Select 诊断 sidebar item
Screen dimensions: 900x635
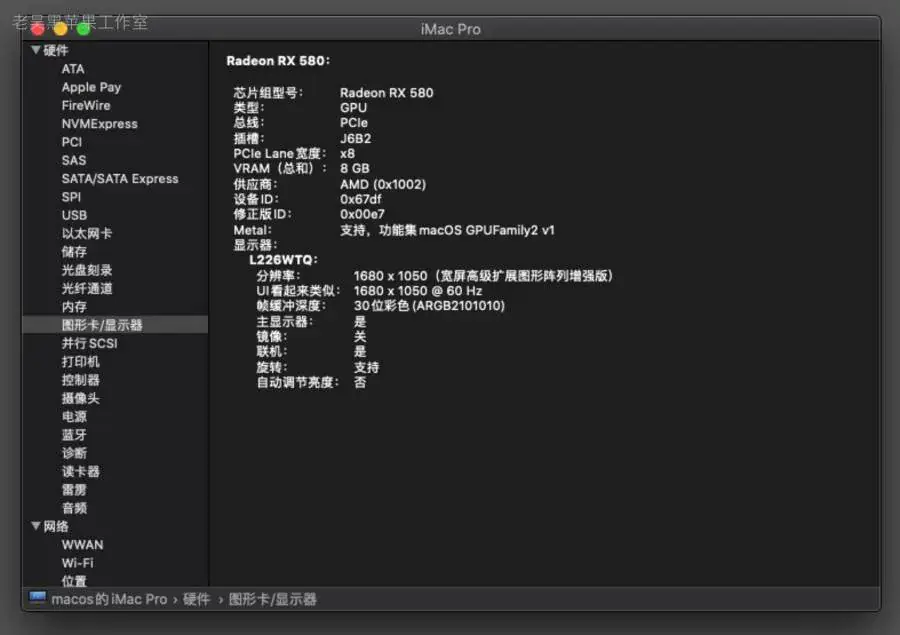(74, 453)
